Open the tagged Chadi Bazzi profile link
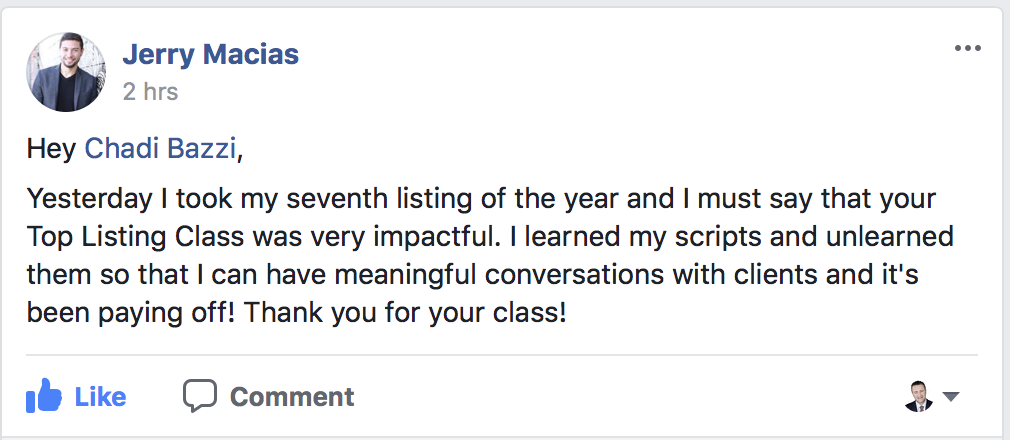This screenshot has width=1010, height=440. [162, 149]
